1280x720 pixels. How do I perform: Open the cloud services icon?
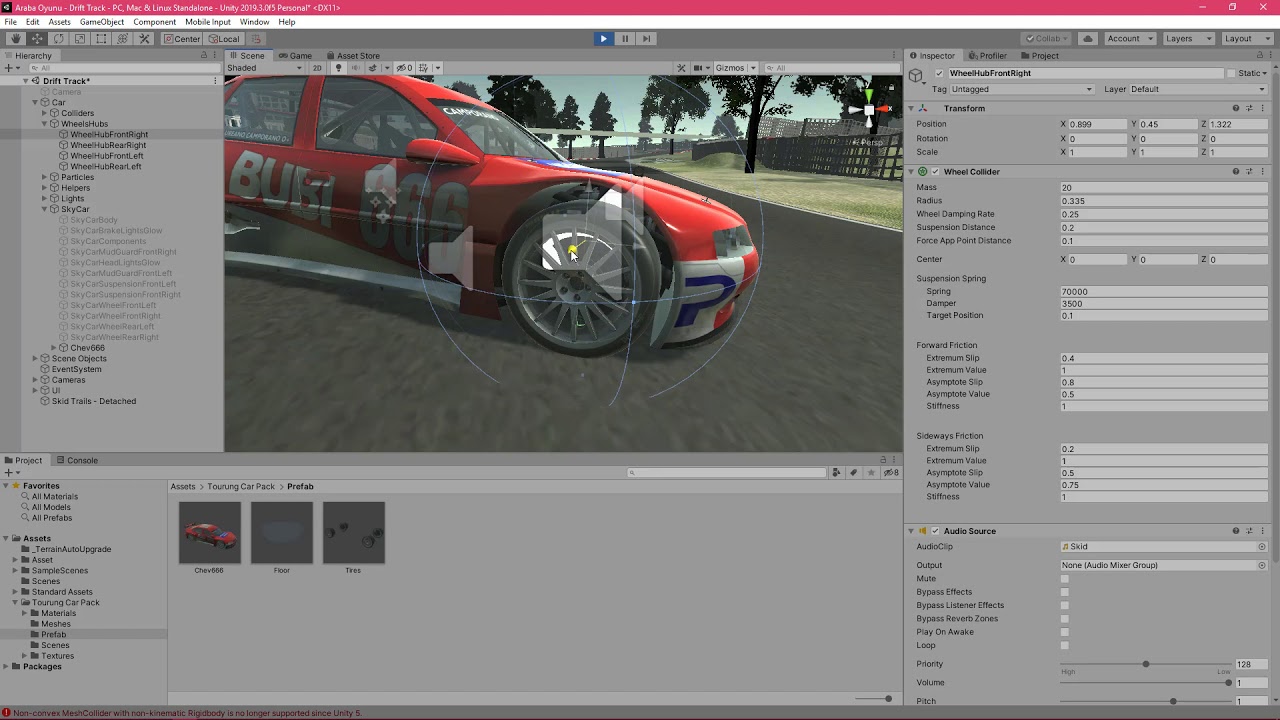coord(1087,39)
